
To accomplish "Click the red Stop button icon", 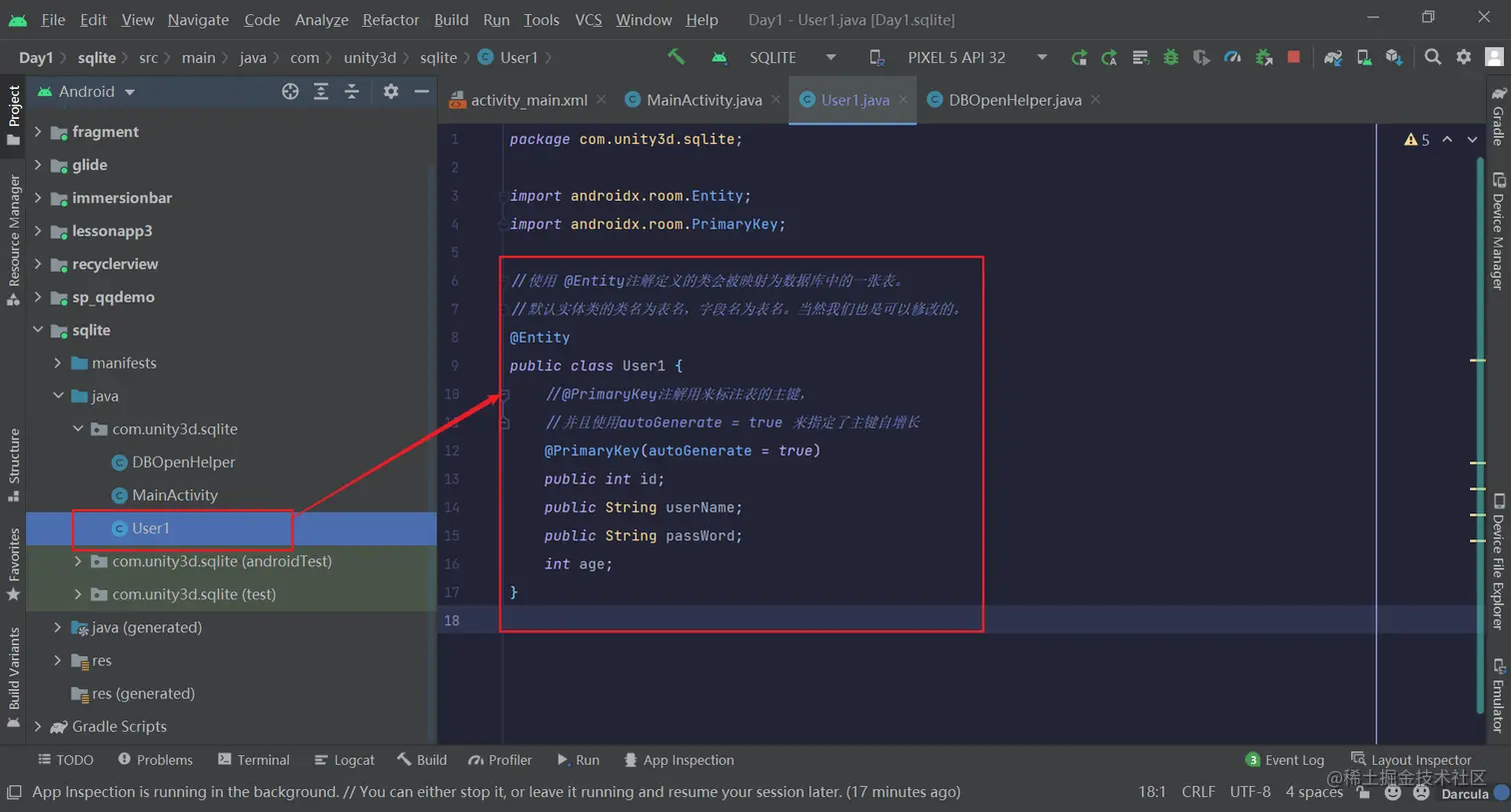I will point(1293,57).
